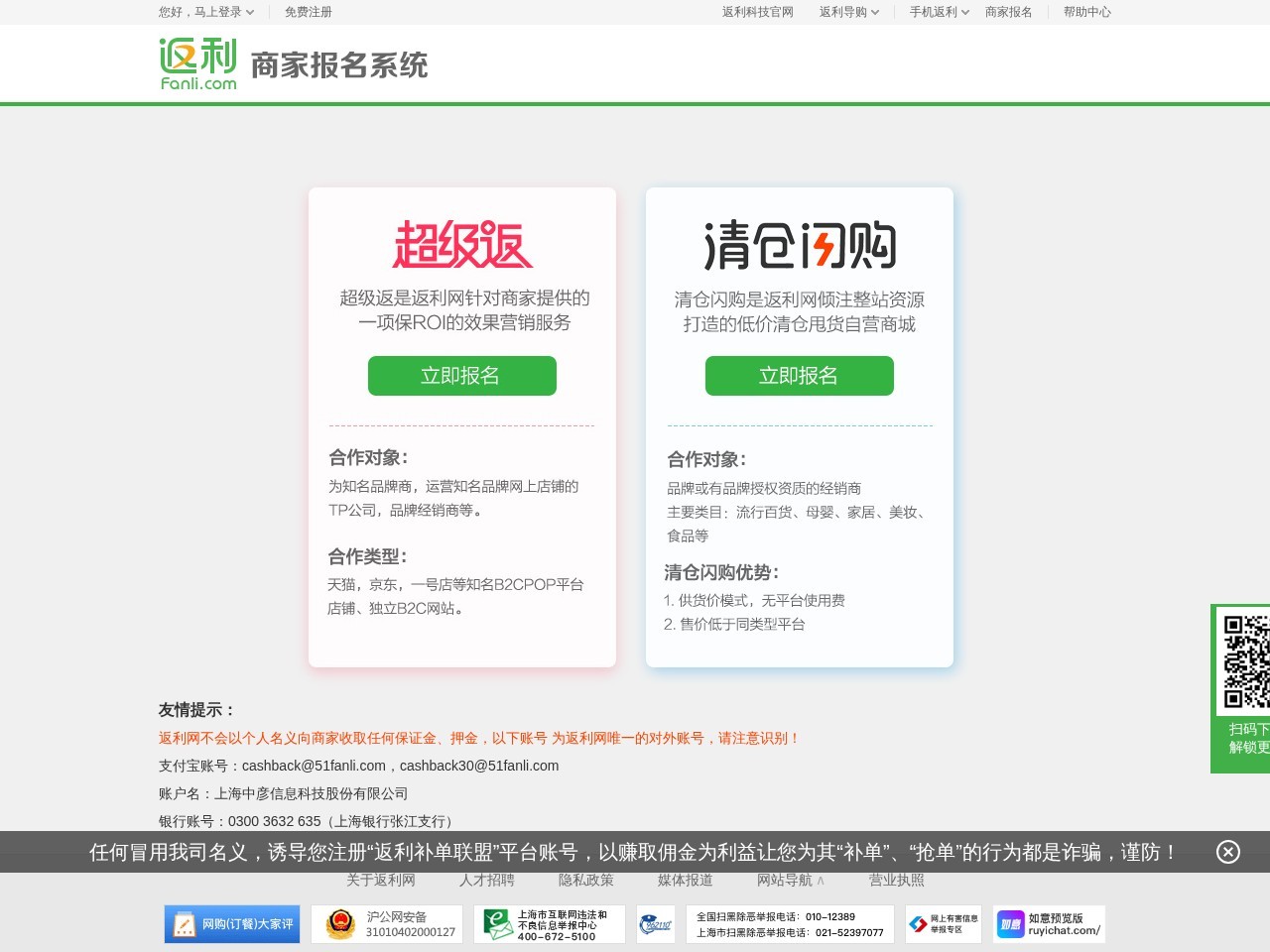
Task: Open the 沪公网安备 police badge
Action: click(x=387, y=924)
